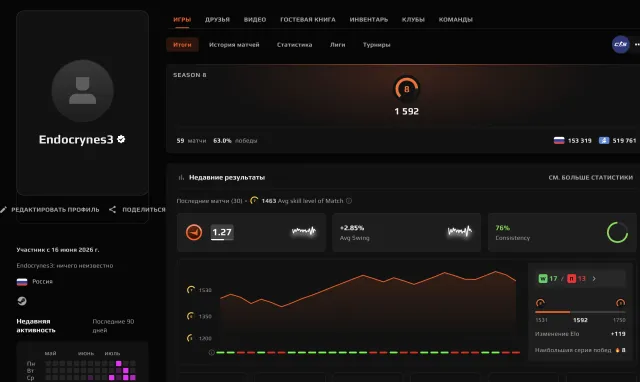Viewport: 640px width, 382px height.
Task: Click the fire icon by Наибольшая серия побед
Action: pos(617,350)
